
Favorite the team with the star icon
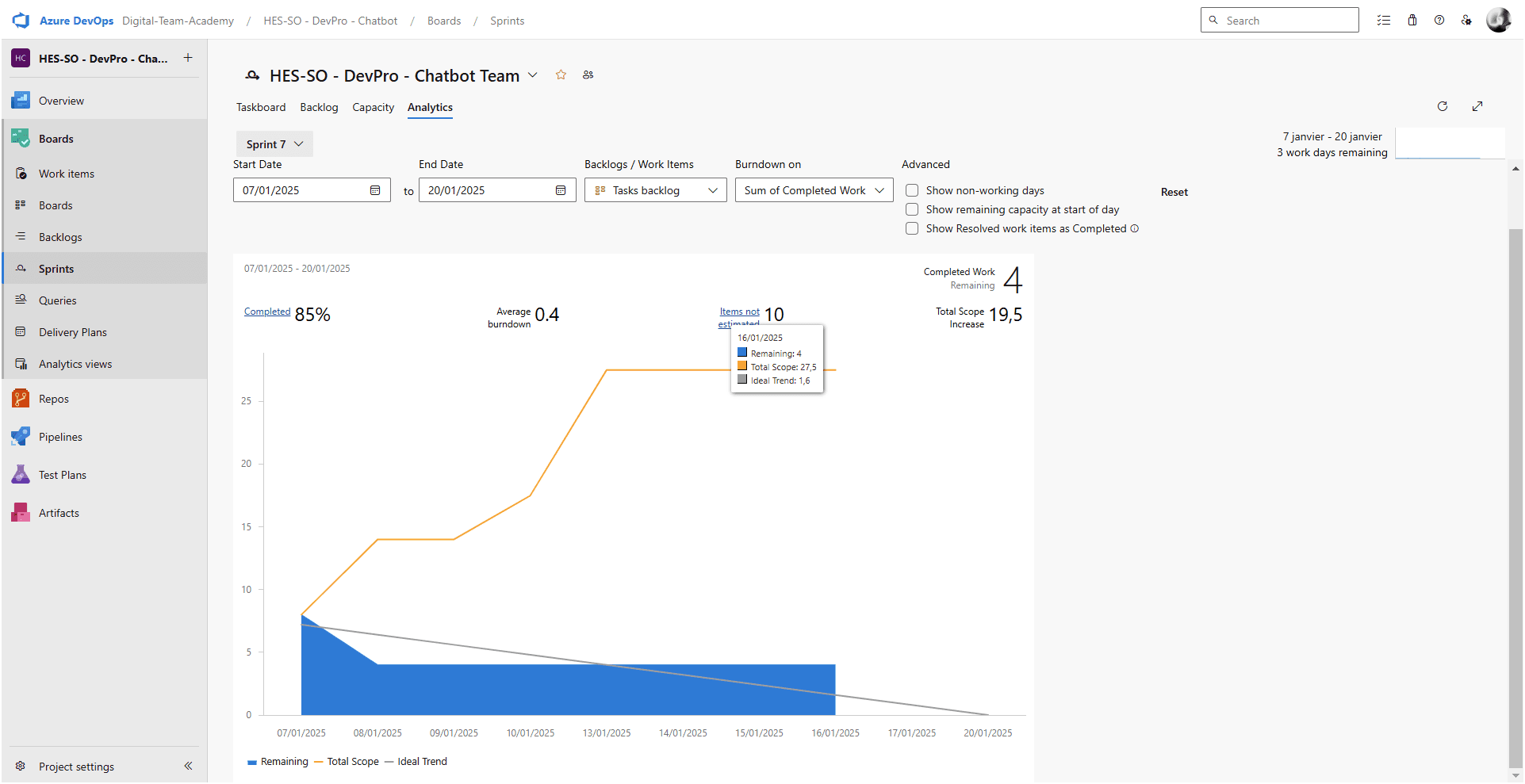[x=561, y=75]
